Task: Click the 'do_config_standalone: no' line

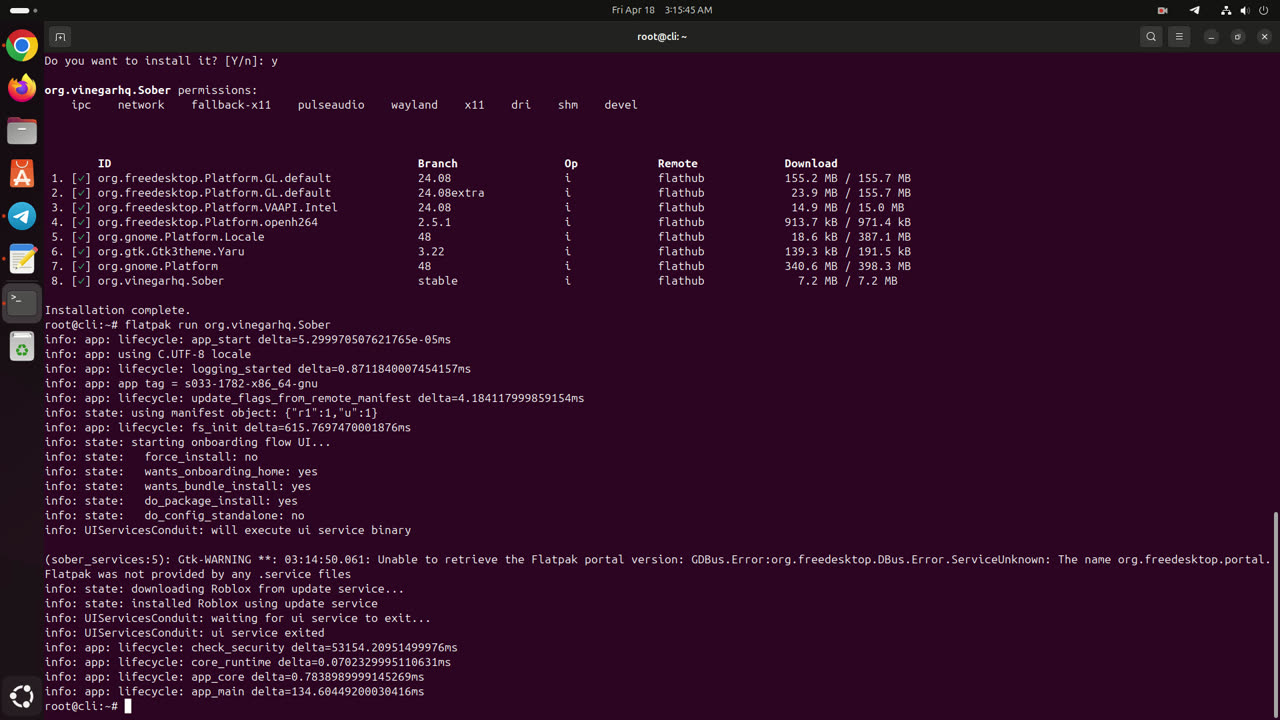Action: click(x=174, y=516)
